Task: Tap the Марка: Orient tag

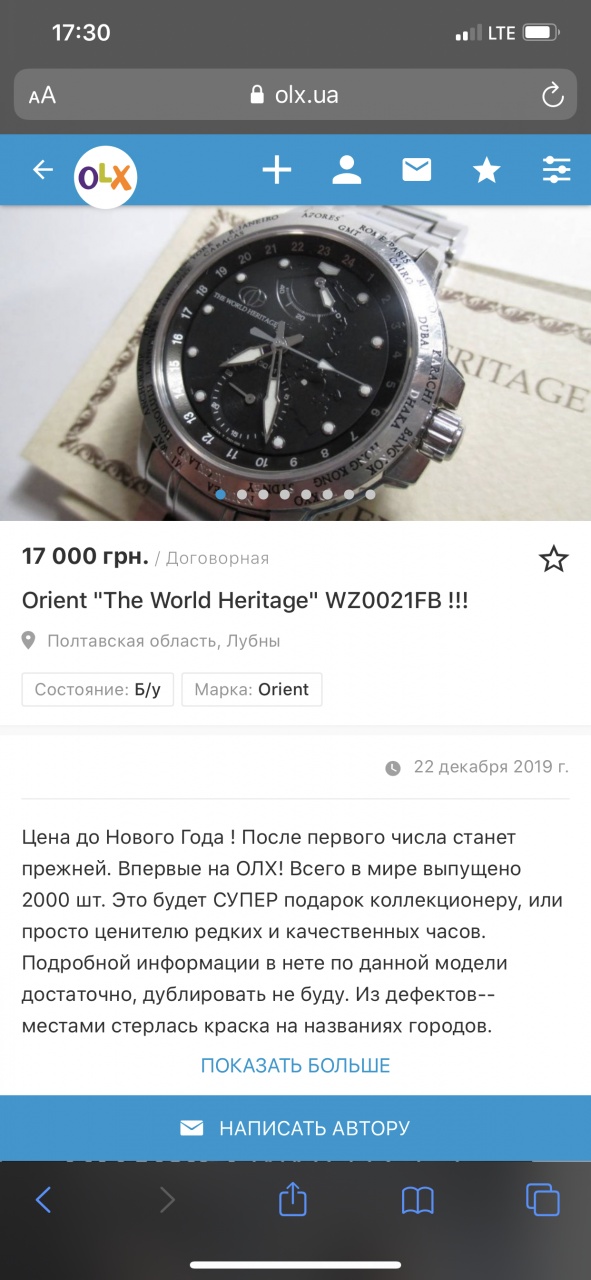Action: [x=252, y=689]
